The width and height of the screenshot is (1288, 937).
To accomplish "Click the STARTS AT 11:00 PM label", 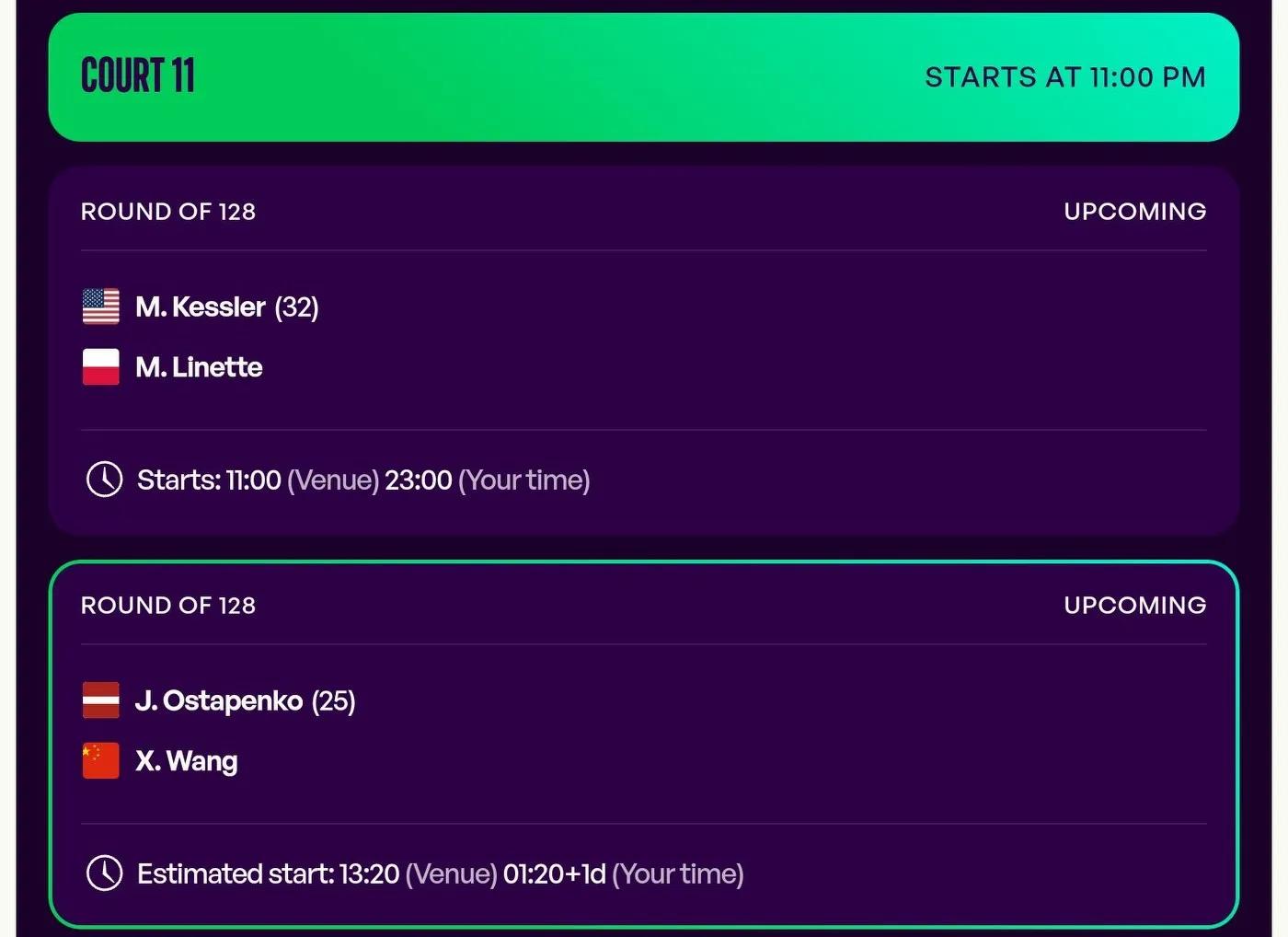I will coord(1065,77).
